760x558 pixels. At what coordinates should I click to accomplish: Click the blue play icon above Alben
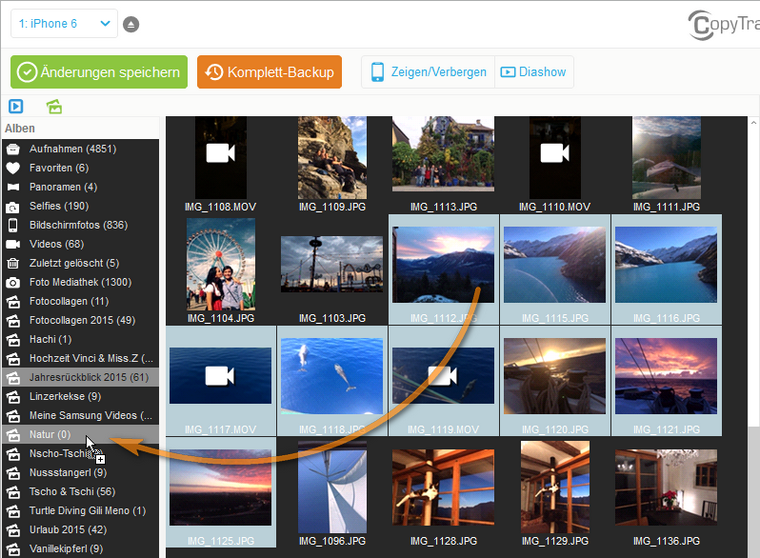[x=16, y=106]
